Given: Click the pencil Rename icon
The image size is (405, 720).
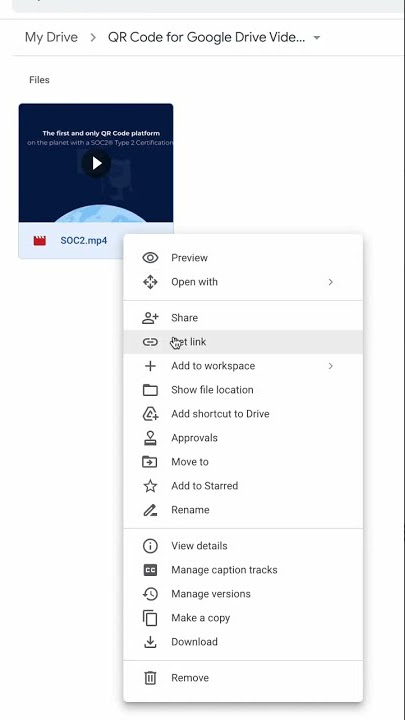Looking at the screenshot, I should [150, 510].
